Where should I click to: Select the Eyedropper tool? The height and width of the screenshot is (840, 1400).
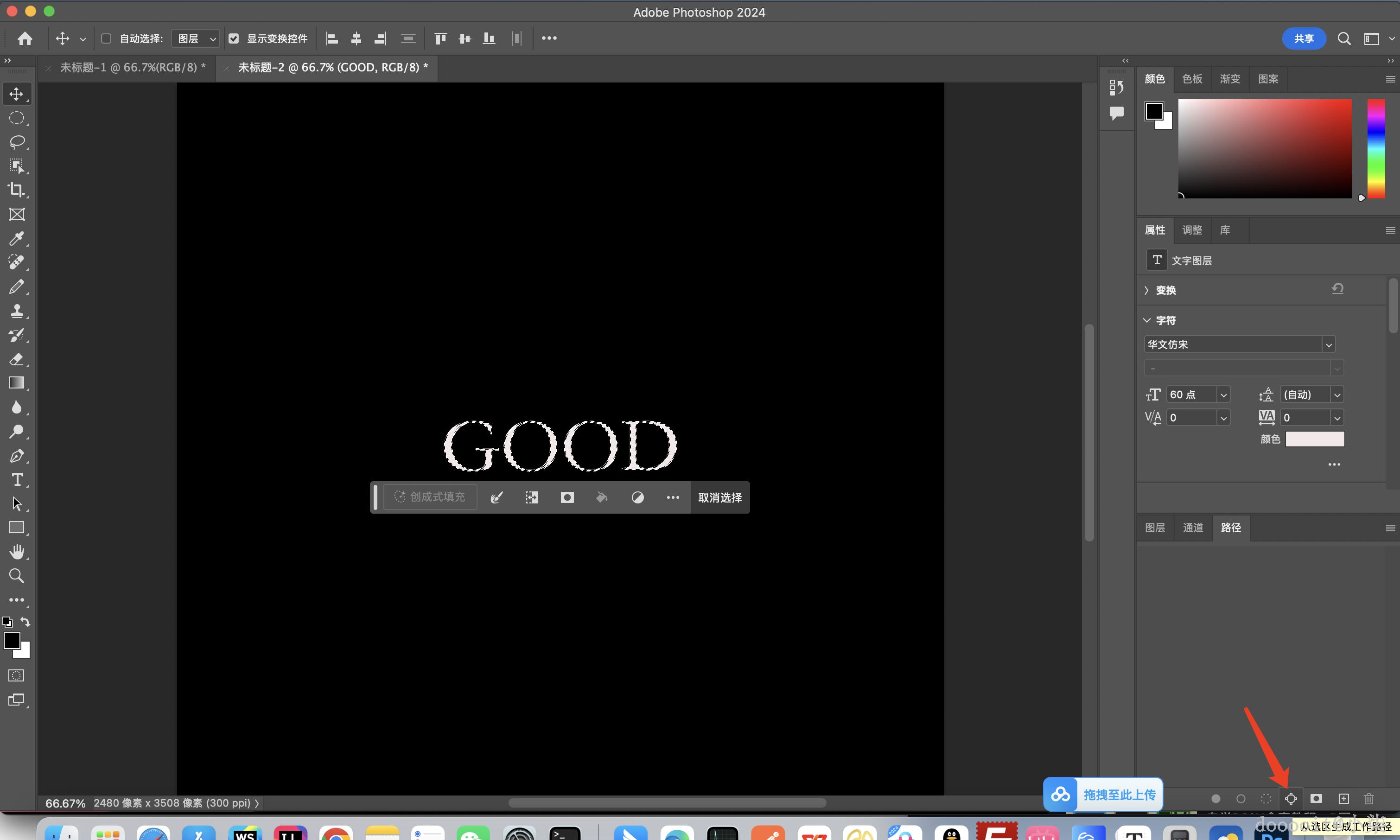point(16,238)
